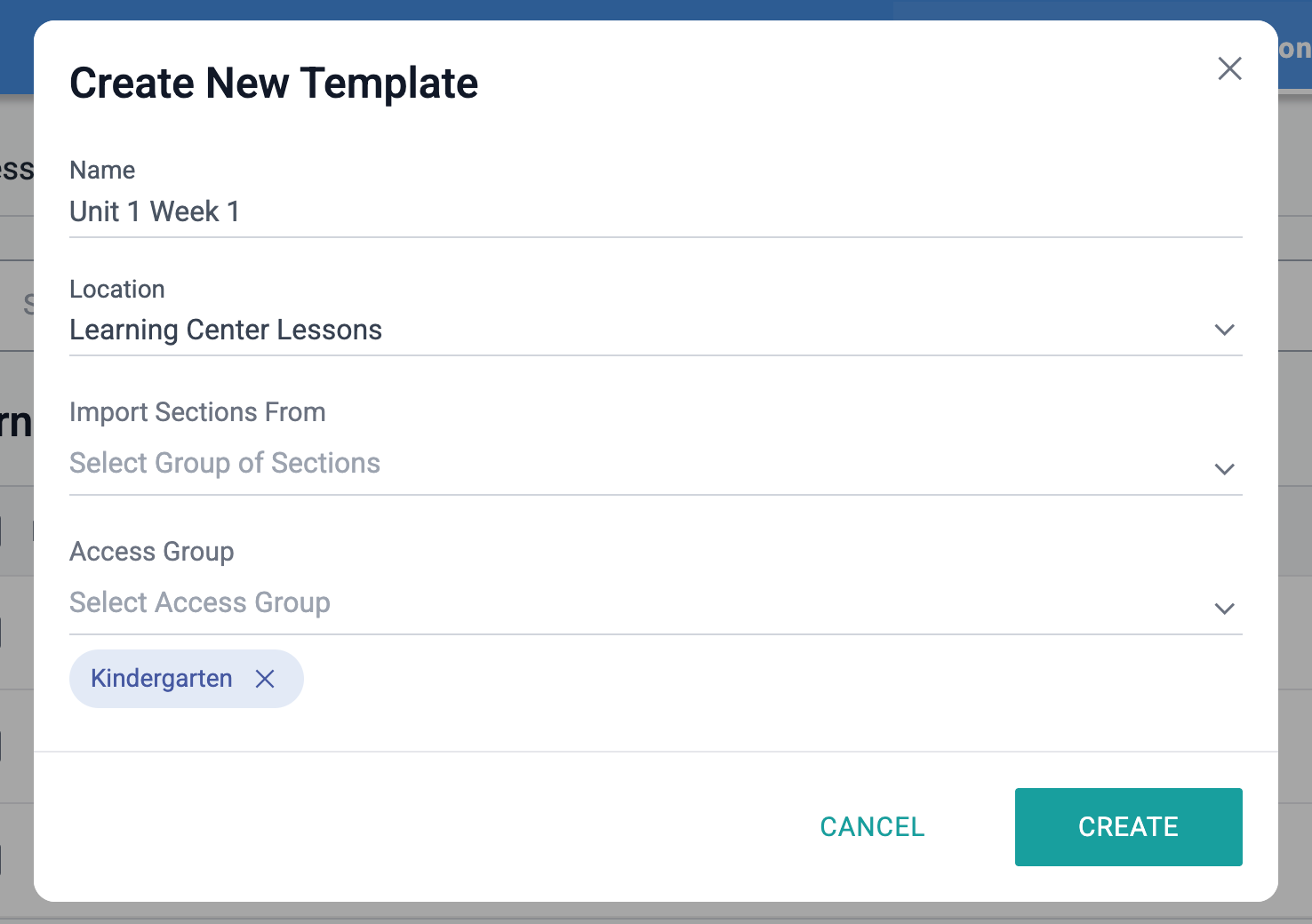Screen dimensions: 1312x924
Task: Open the Access Group dropdown arrow
Action: pyautogui.click(x=1224, y=609)
